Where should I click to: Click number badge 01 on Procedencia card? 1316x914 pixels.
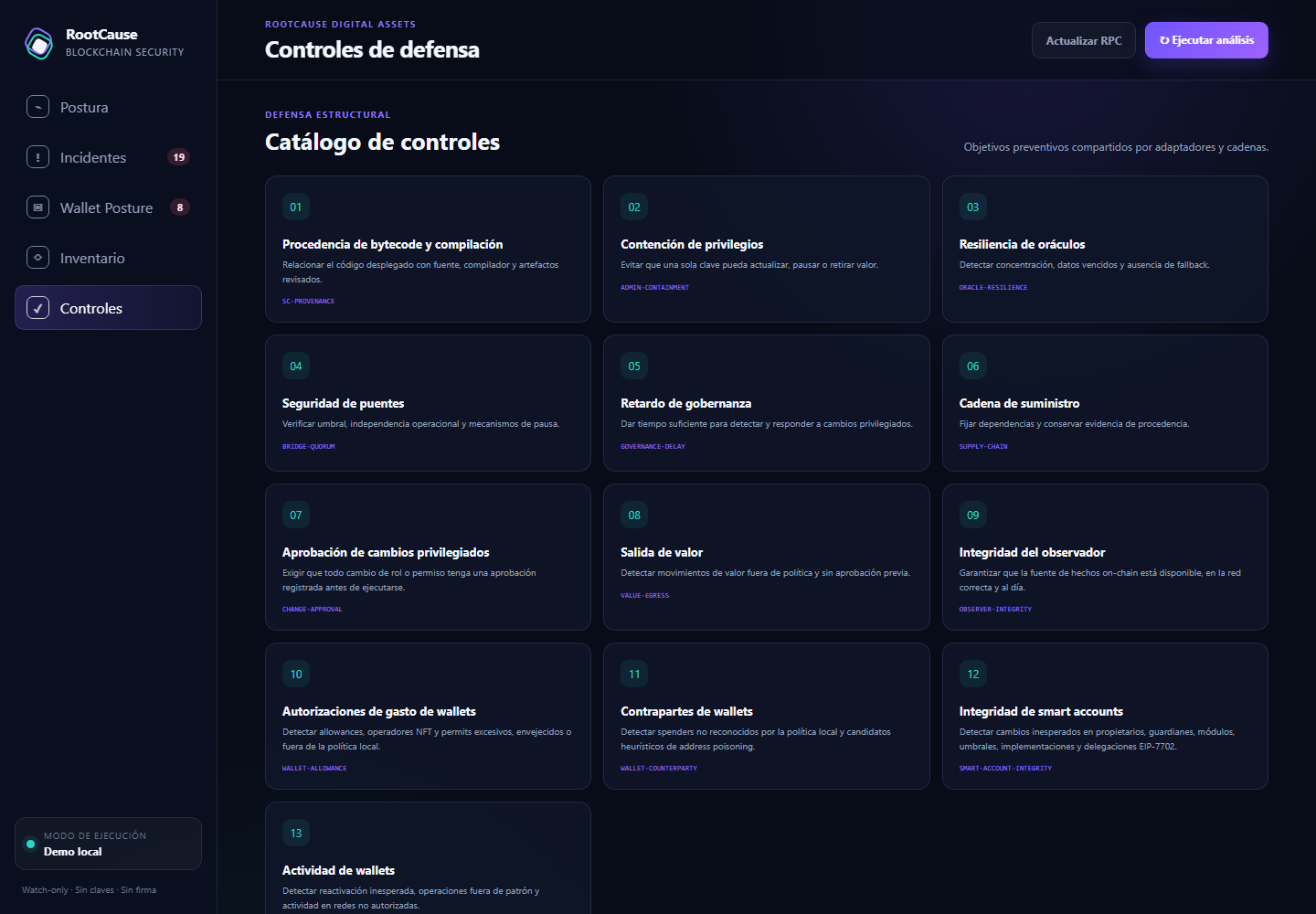coord(296,207)
